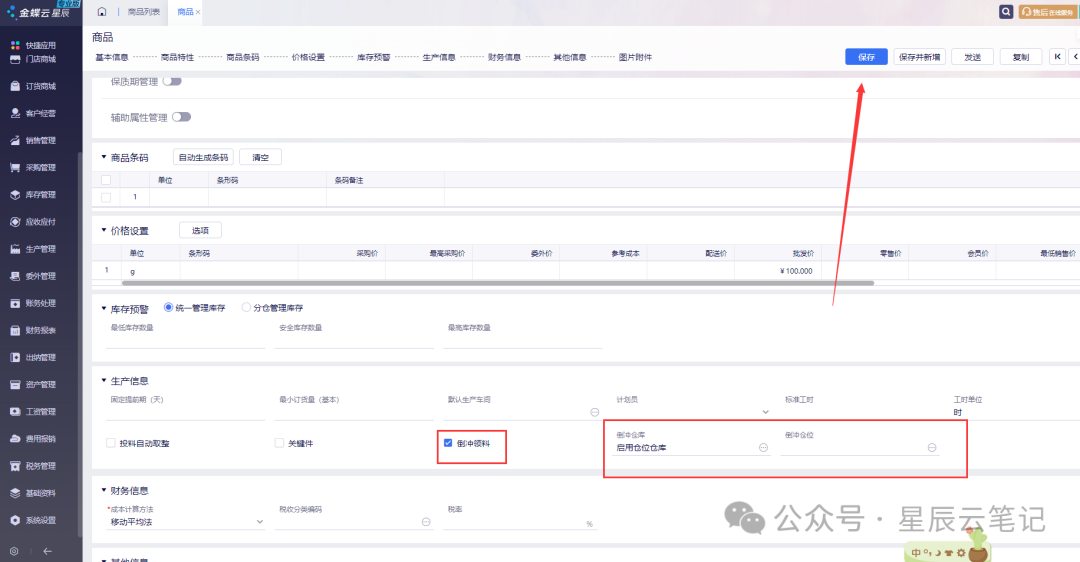Screen dimensions: 1080x562
Task: Click the blue 保存 button
Action: point(866,57)
